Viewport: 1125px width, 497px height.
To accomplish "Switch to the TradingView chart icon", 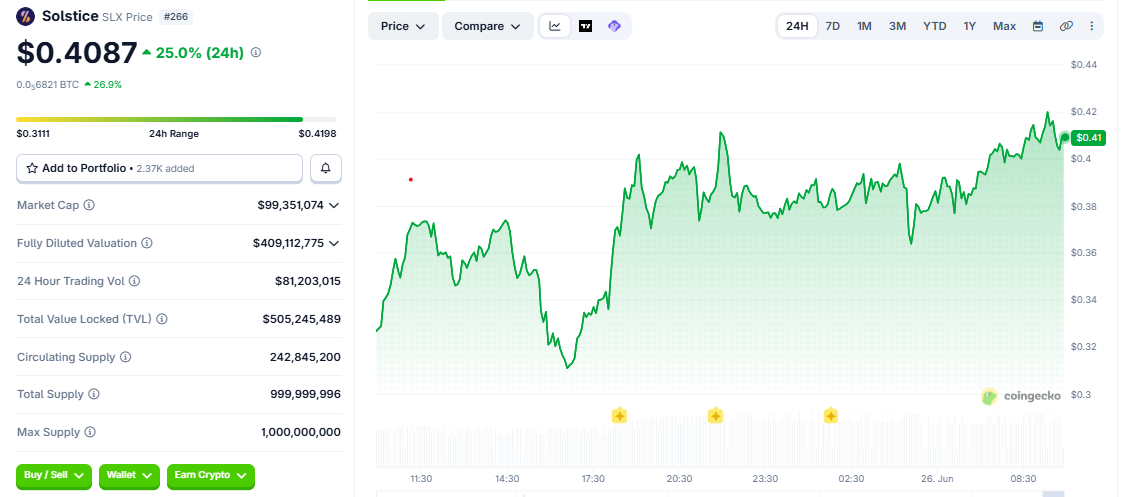I will (585, 26).
